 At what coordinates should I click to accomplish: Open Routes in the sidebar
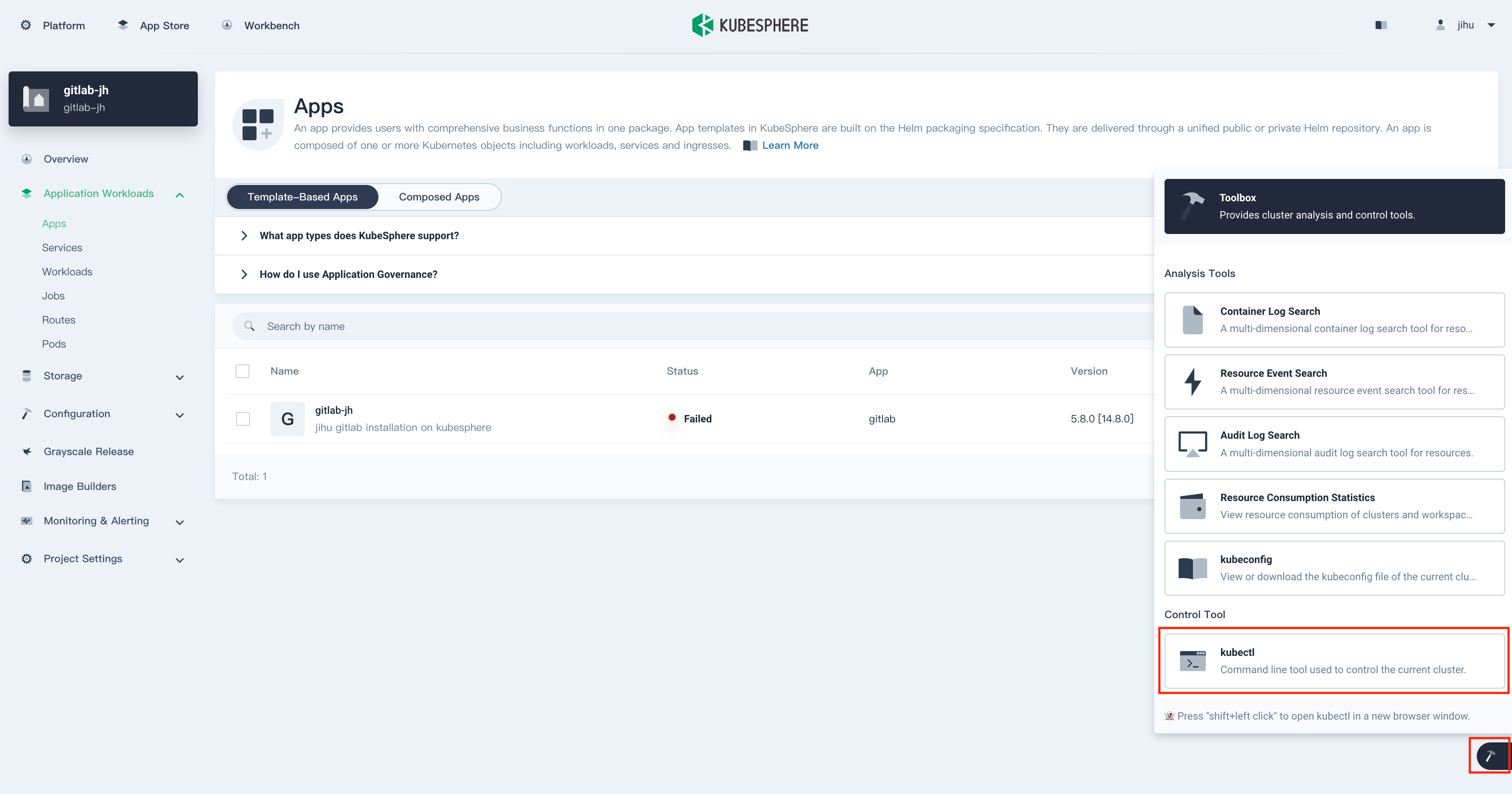[x=58, y=320]
